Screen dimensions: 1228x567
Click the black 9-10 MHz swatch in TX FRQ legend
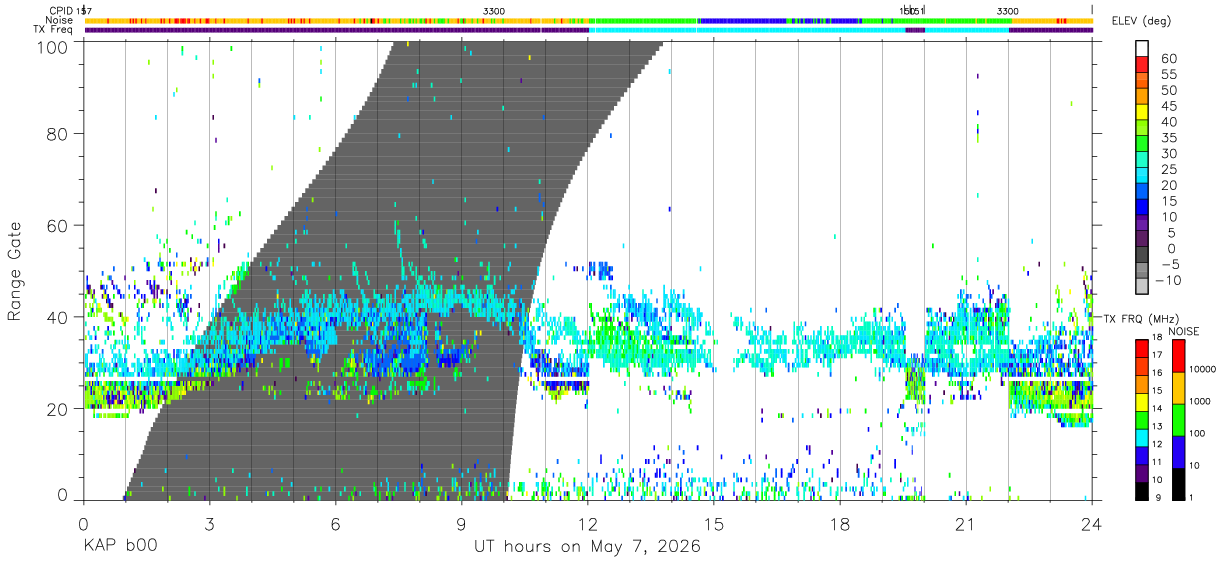tap(1142, 491)
